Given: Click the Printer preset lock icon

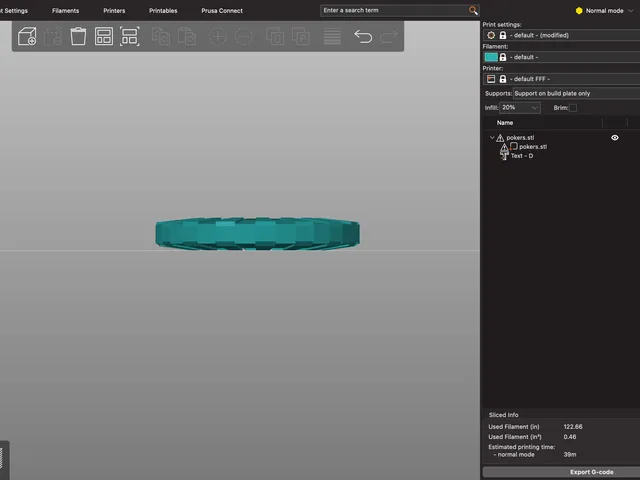Looking at the screenshot, I should [x=503, y=79].
